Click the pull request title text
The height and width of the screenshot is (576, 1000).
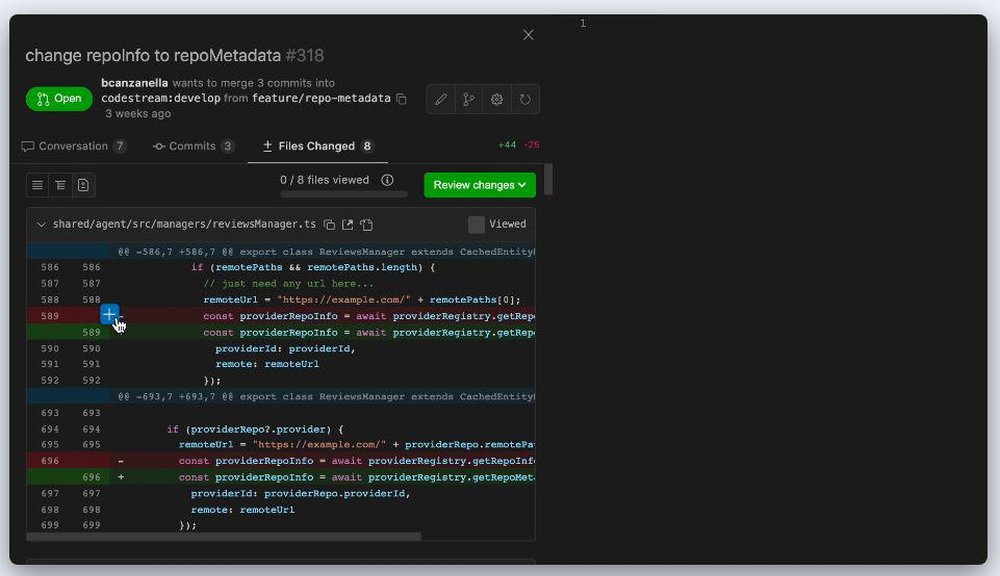pos(153,55)
